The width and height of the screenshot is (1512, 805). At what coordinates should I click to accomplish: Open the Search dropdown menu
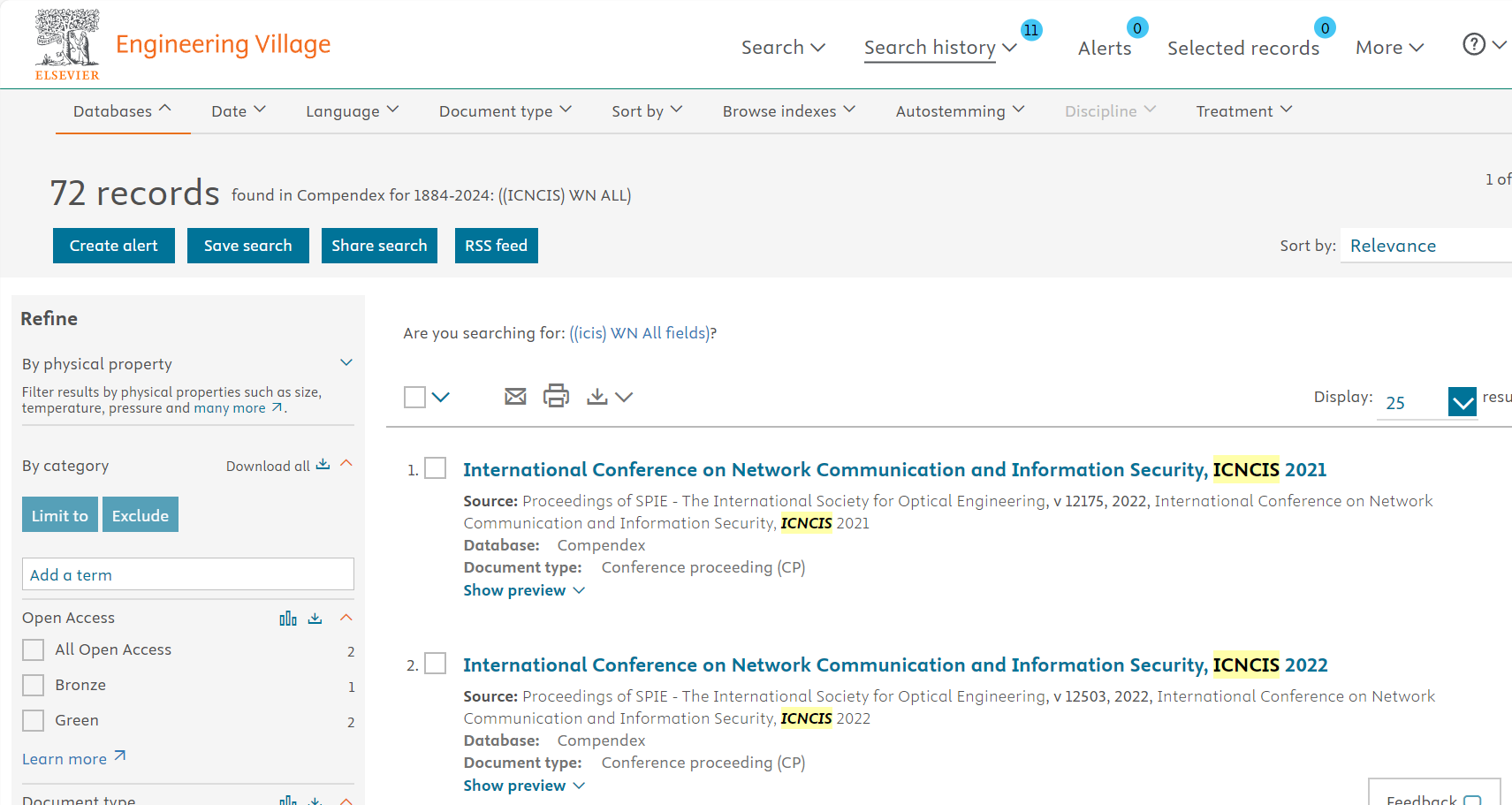tap(783, 48)
